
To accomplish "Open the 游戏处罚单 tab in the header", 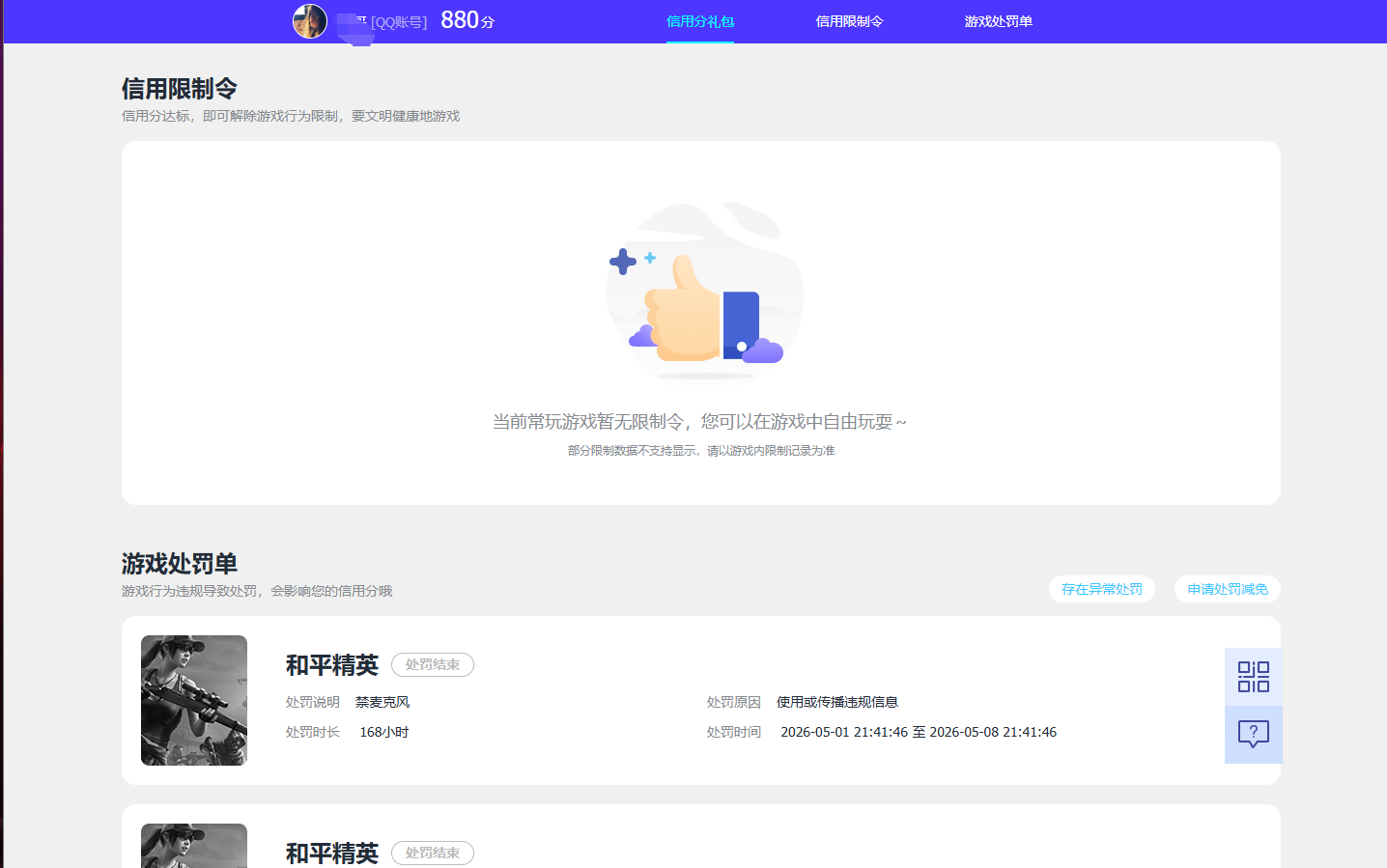I will tap(998, 21).
